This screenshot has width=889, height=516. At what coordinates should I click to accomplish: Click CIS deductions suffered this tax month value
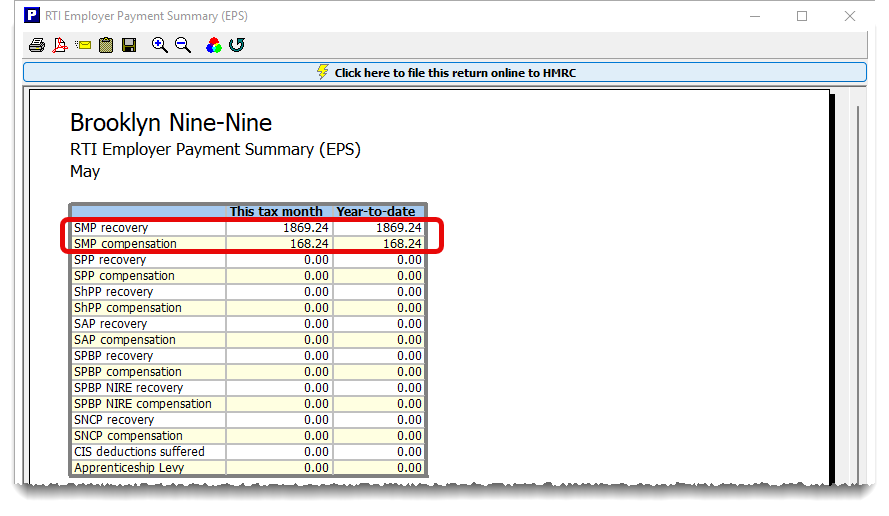[x=316, y=452]
